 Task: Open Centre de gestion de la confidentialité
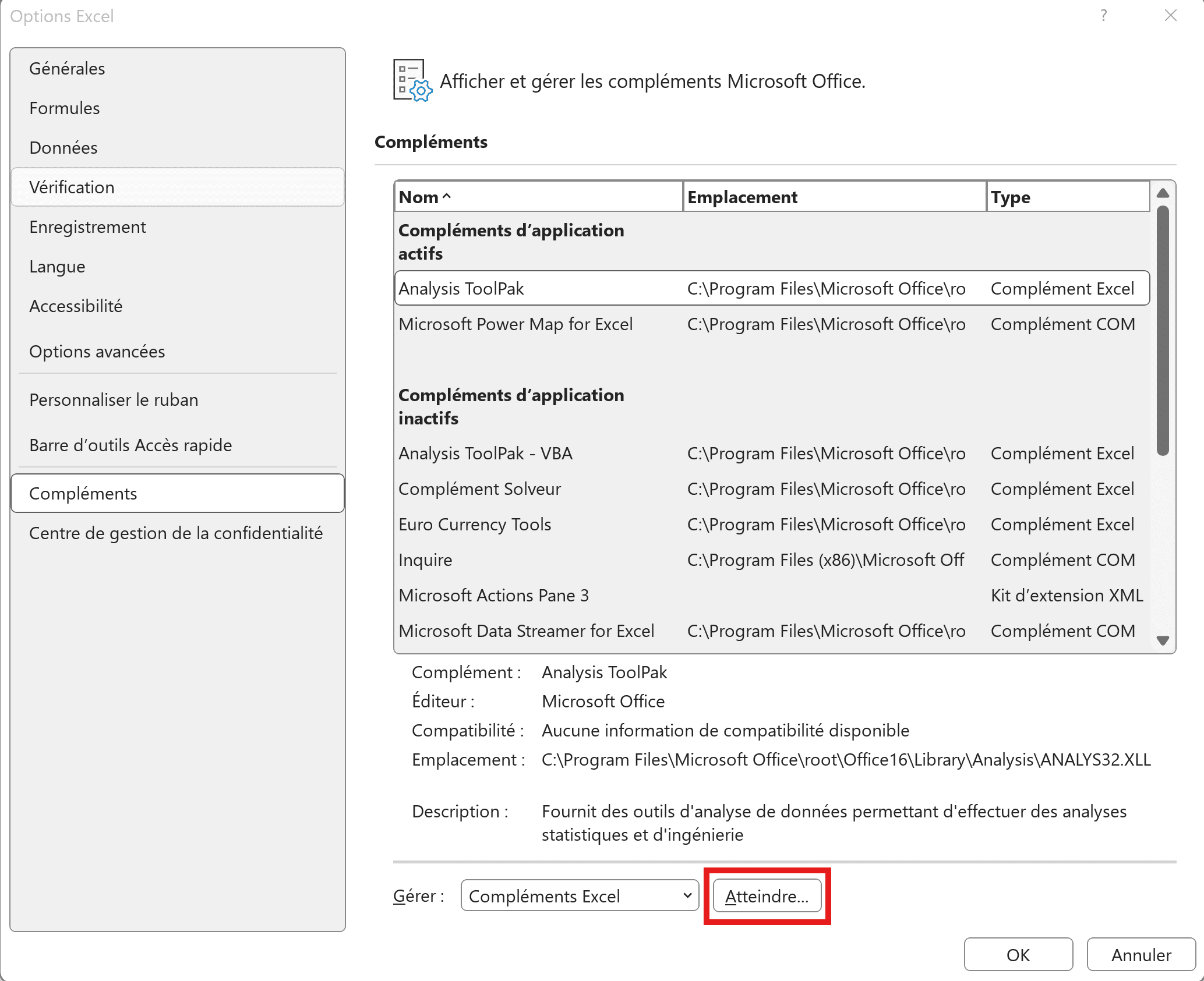(175, 533)
